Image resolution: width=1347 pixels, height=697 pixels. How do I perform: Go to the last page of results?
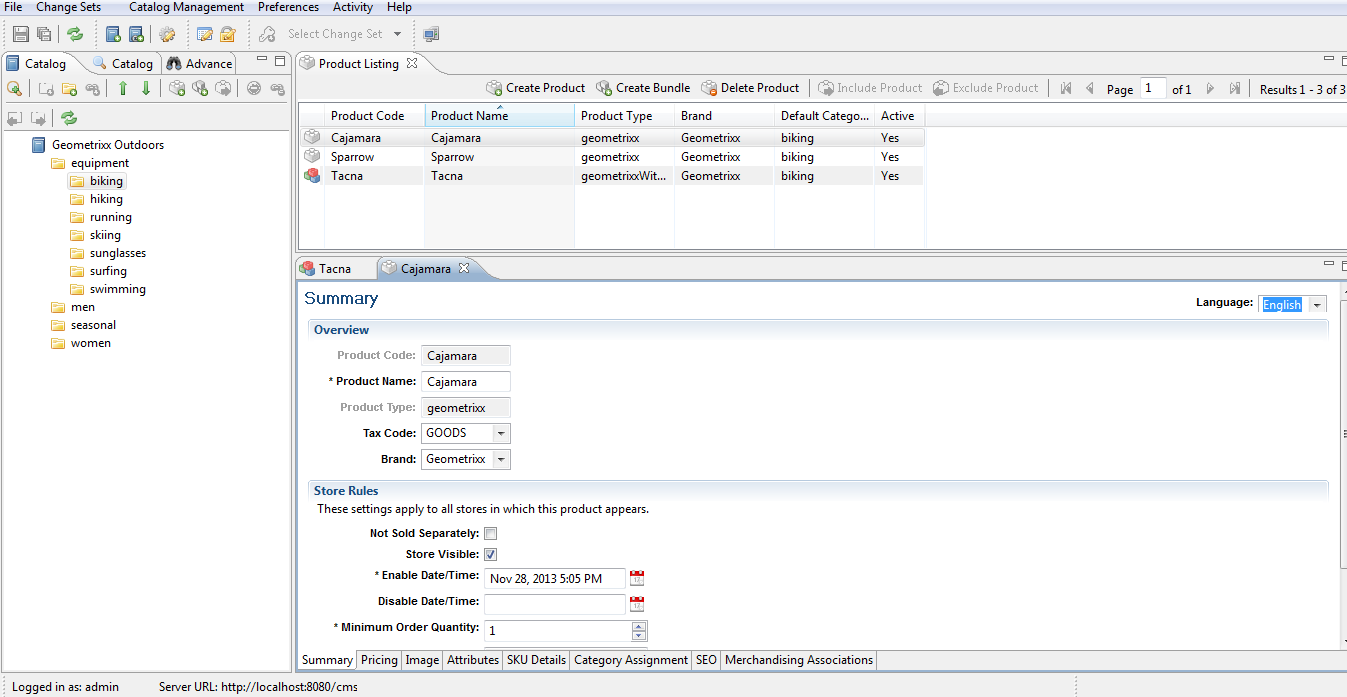click(x=1235, y=88)
